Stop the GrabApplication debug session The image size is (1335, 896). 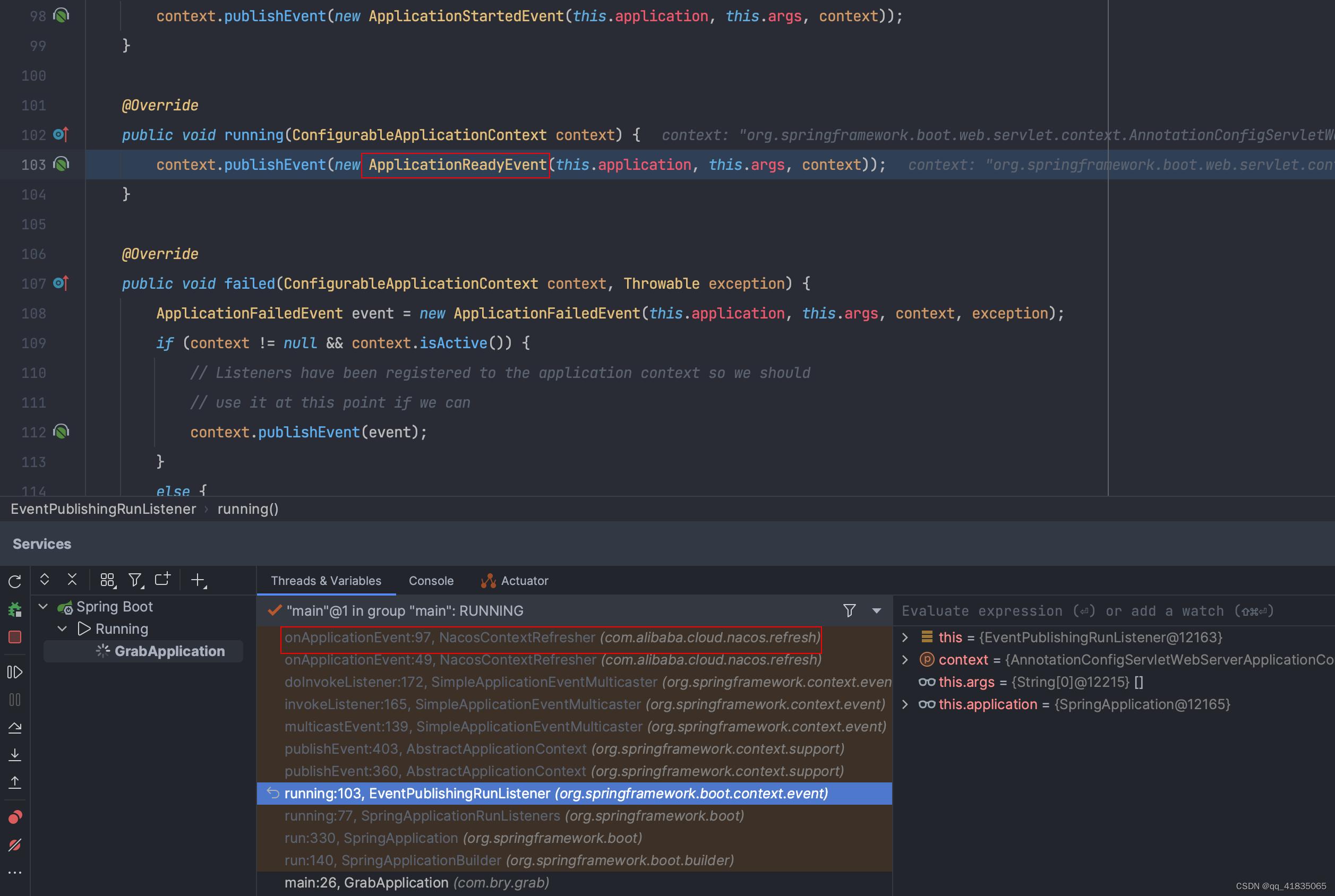coord(15,636)
